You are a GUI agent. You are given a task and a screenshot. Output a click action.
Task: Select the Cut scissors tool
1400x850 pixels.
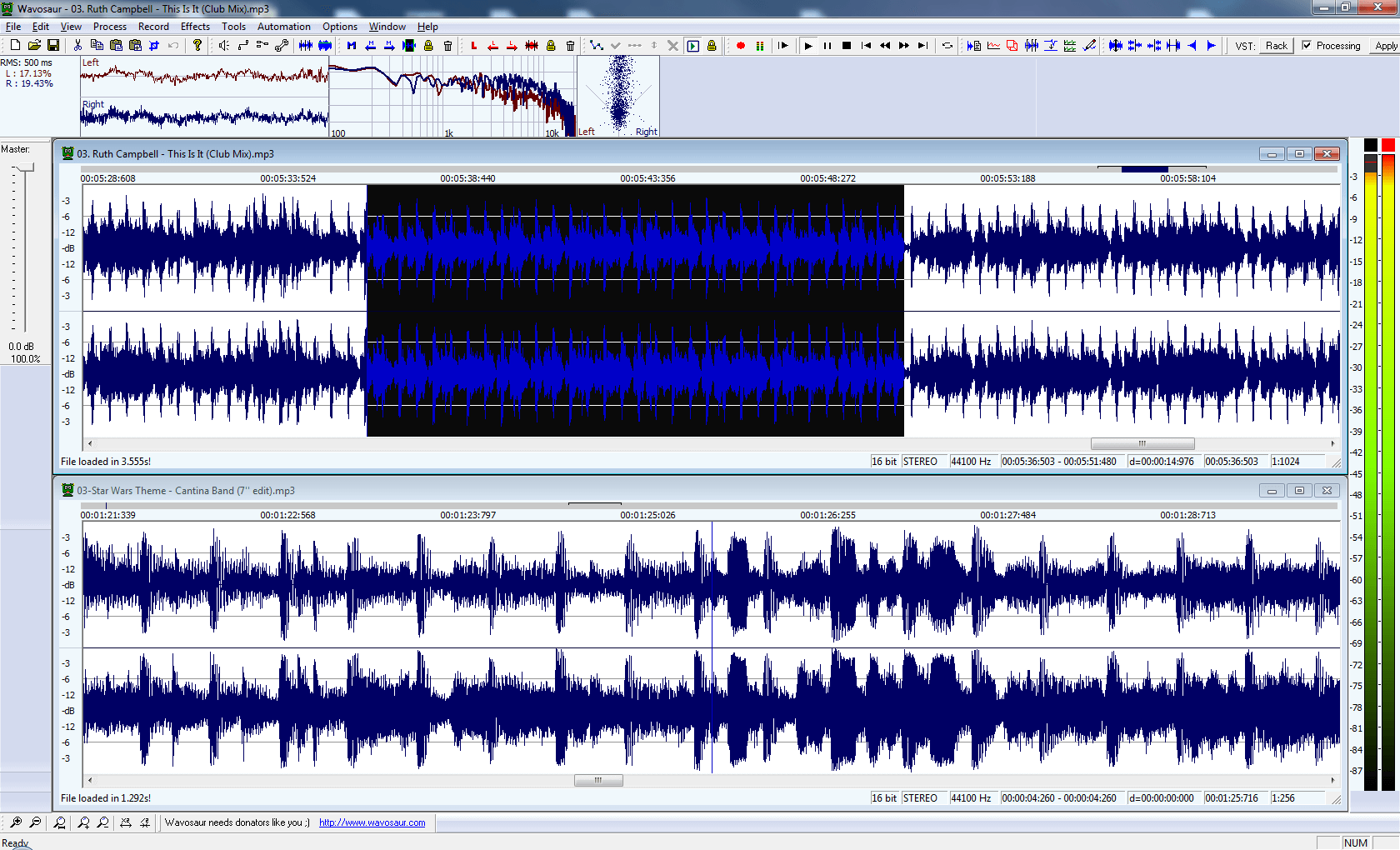coord(77,46)
